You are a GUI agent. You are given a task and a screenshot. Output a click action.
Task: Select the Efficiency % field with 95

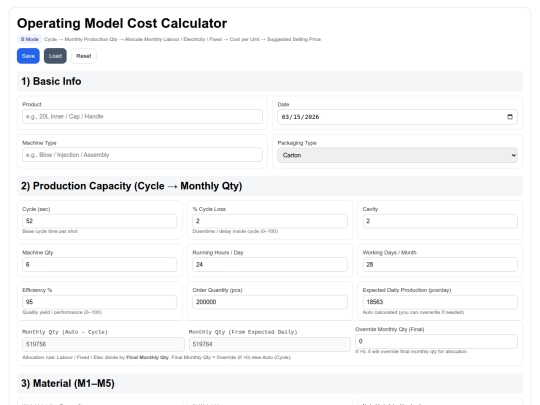click(x=100, y=302)
